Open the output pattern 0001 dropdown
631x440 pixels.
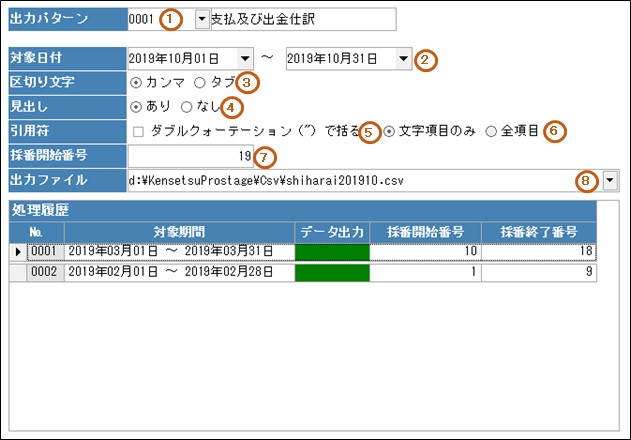(x=202, y=19)
